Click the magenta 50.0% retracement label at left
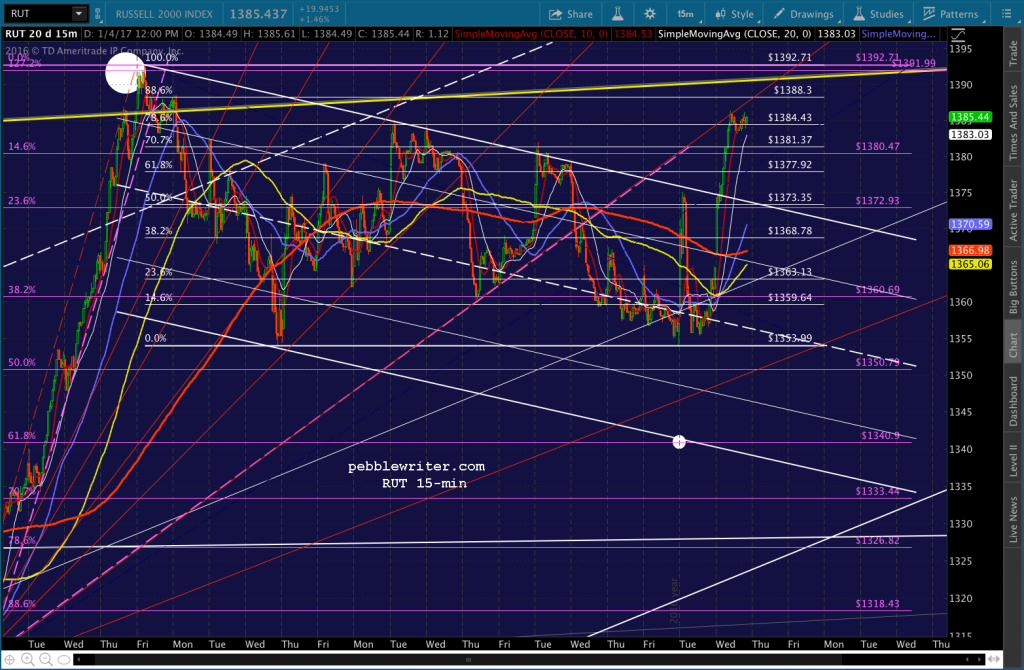1024x670 pixels. click(22, 362)
